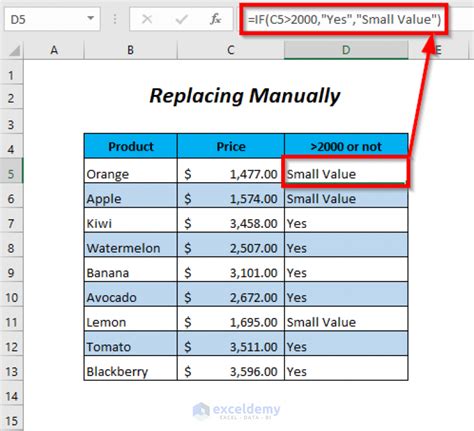Screen dimensions: 474x431
Task: Select row 7 header
Action: [11, 221]
